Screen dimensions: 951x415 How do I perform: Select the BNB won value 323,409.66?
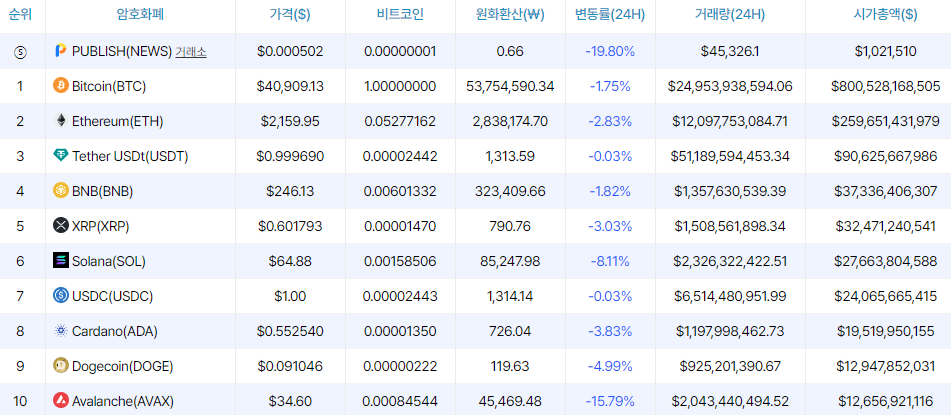click(509, 191)
